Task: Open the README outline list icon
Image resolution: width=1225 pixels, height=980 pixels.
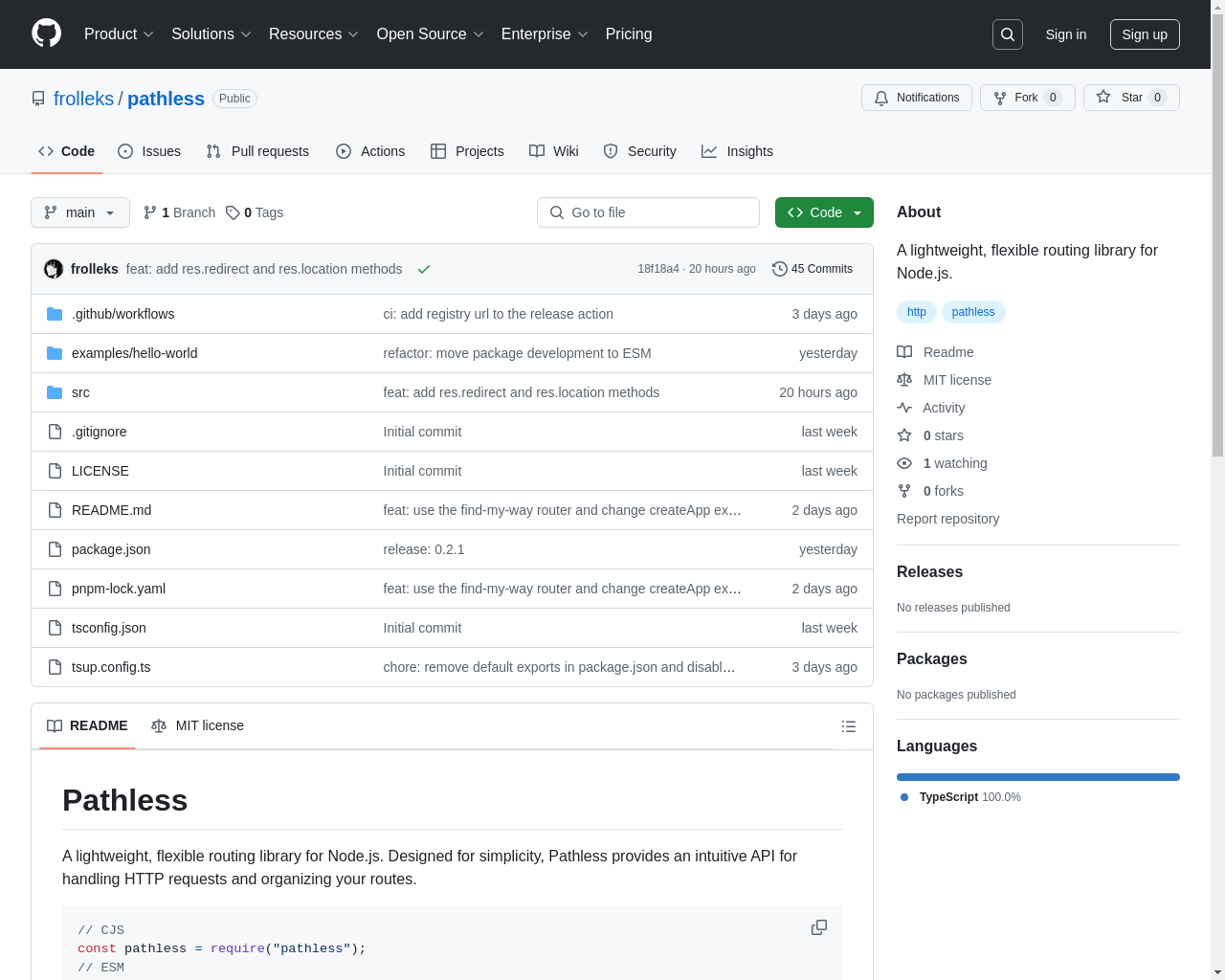Action: pyautogui.click(x=849, y=726)
